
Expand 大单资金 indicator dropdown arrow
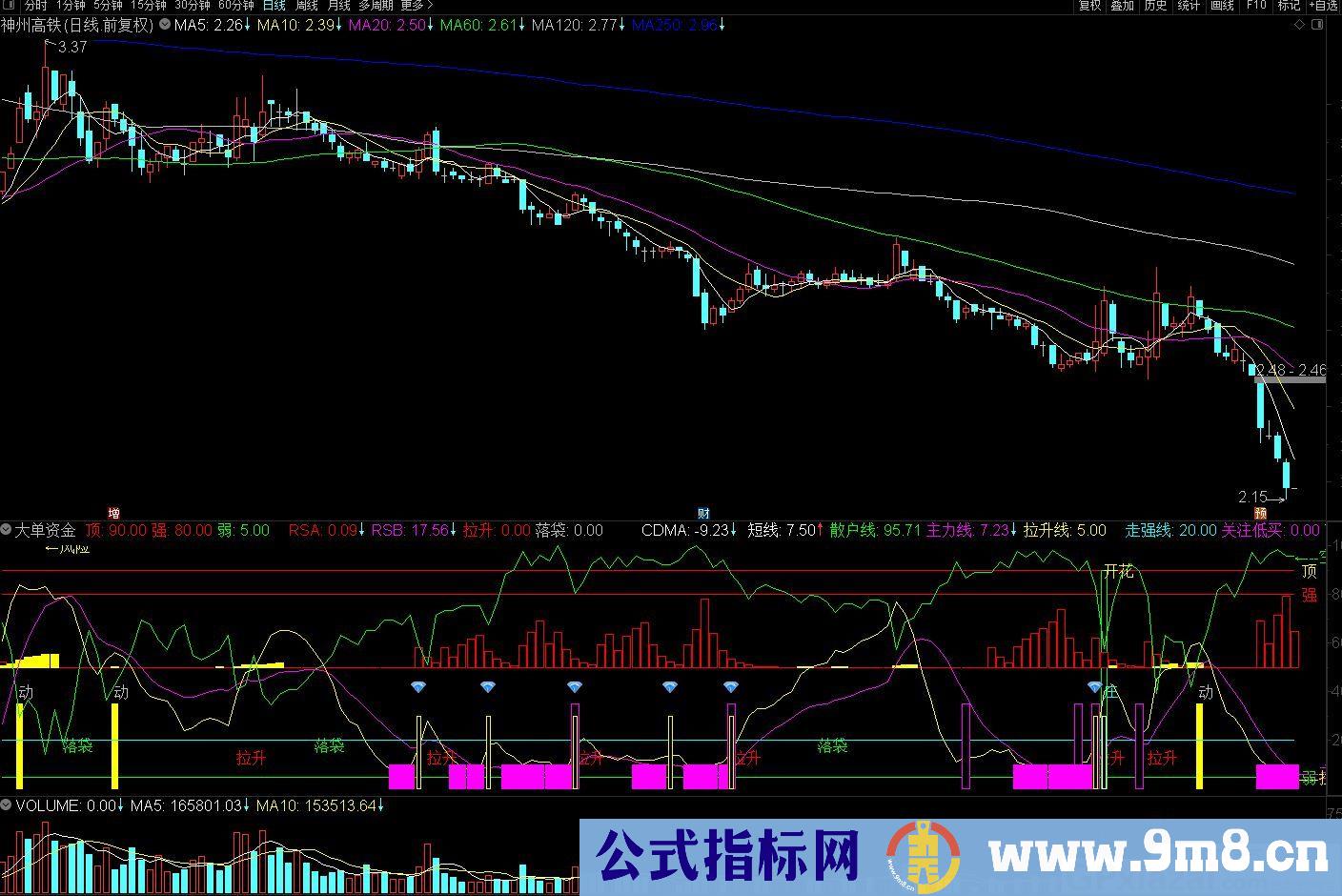point(8,530)
